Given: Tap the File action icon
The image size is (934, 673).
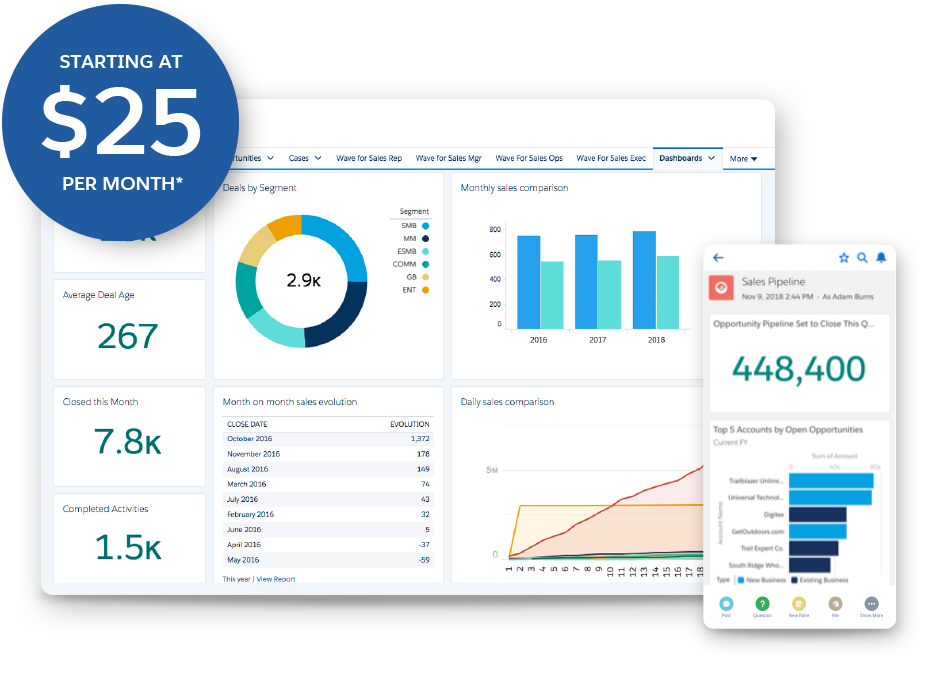Looking at the screenshot, I should 835,604.
